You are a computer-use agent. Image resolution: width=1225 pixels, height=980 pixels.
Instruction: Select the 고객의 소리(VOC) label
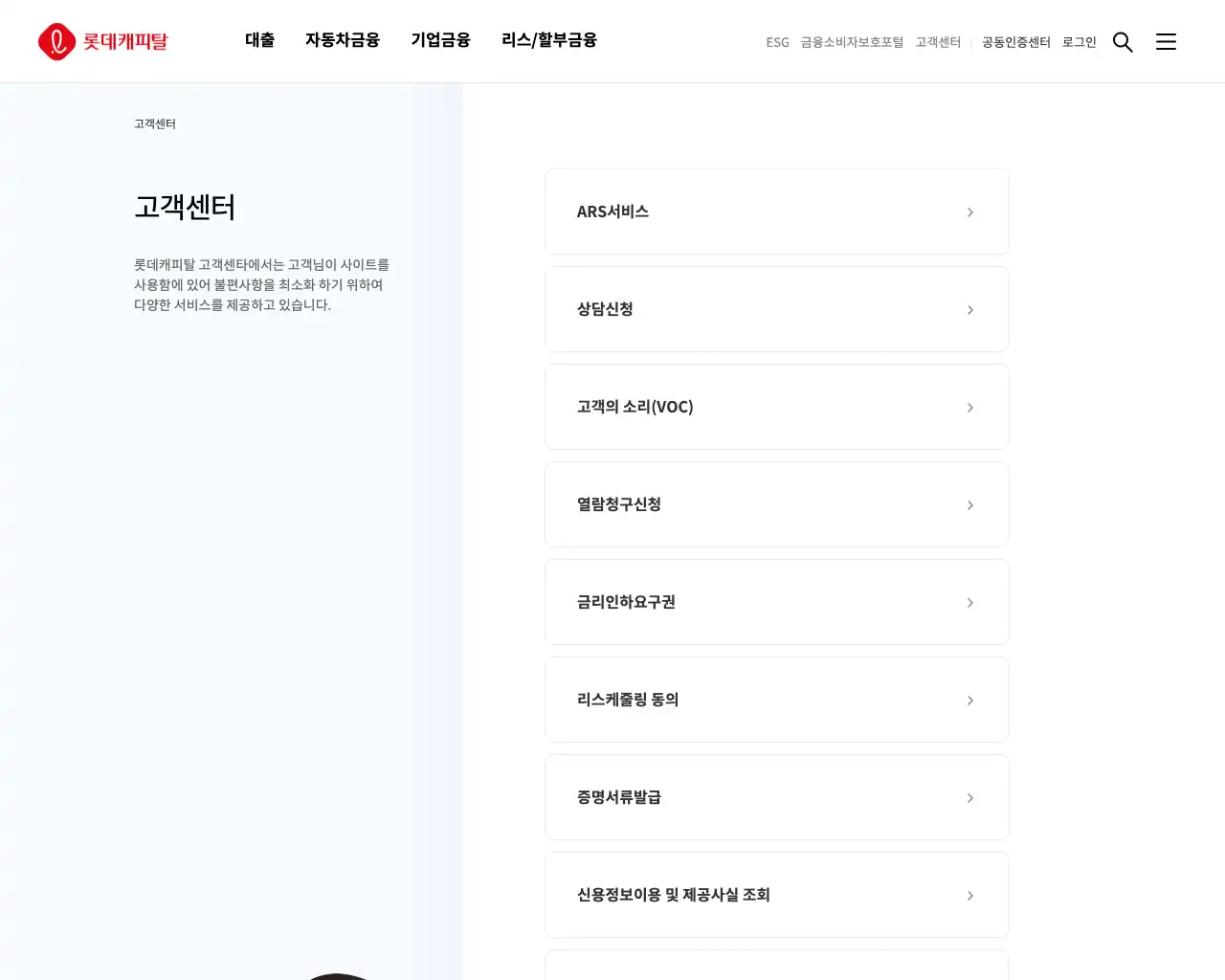[x=635, y=407]
